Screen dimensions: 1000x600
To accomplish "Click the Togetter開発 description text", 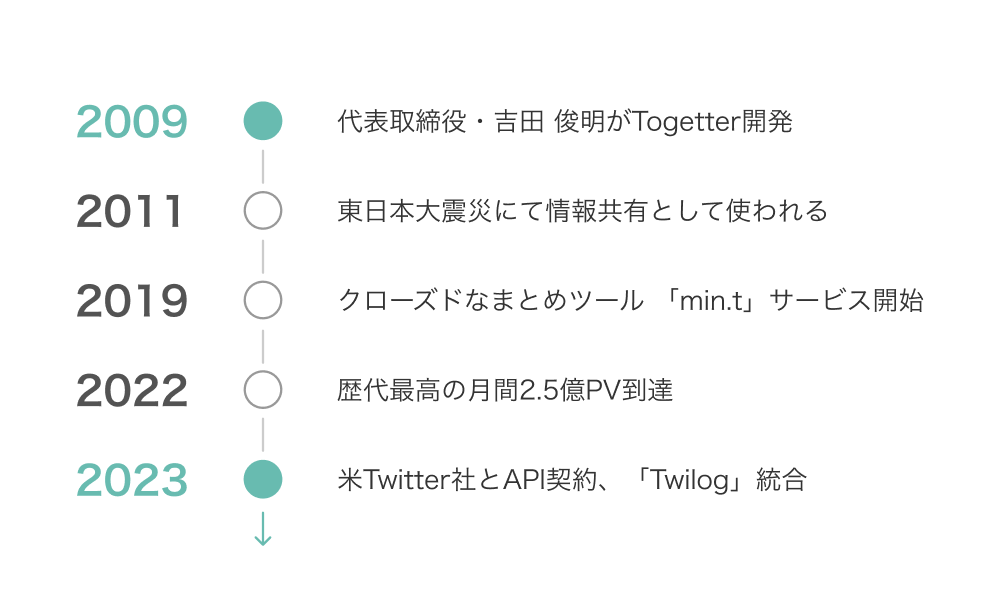I will coord(565,122).
